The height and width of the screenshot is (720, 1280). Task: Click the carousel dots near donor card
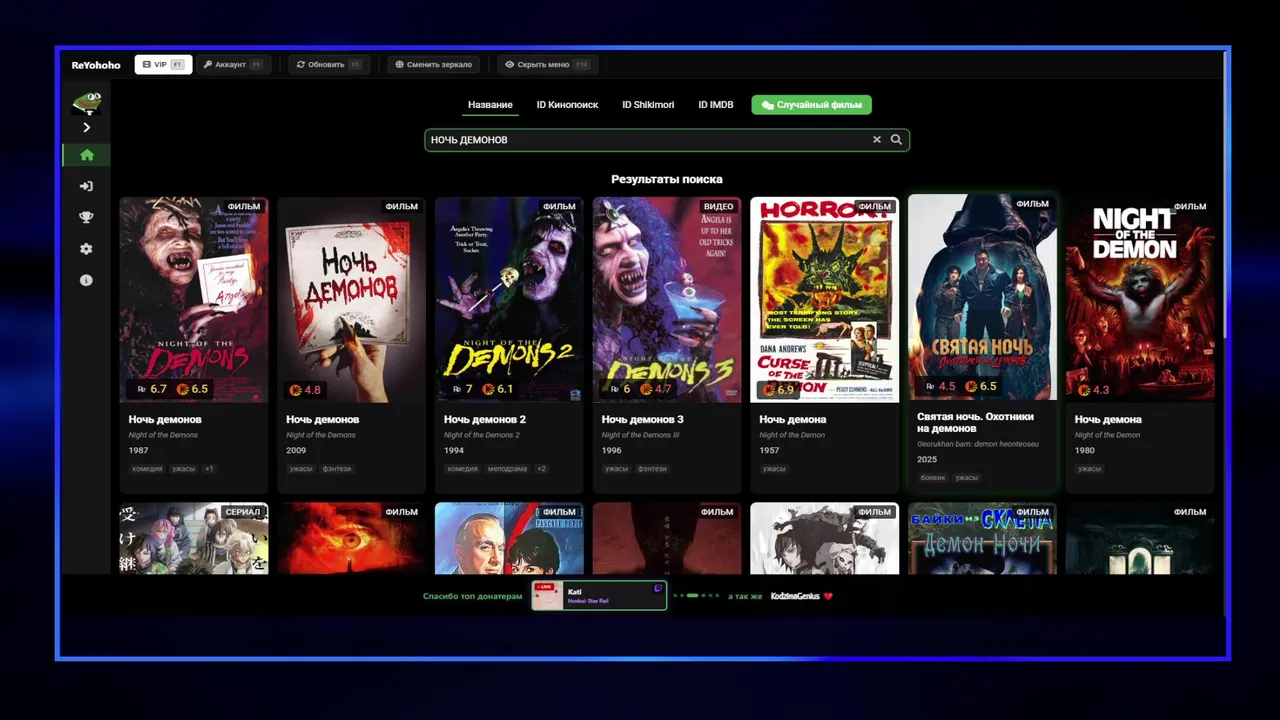click(696, 596)
